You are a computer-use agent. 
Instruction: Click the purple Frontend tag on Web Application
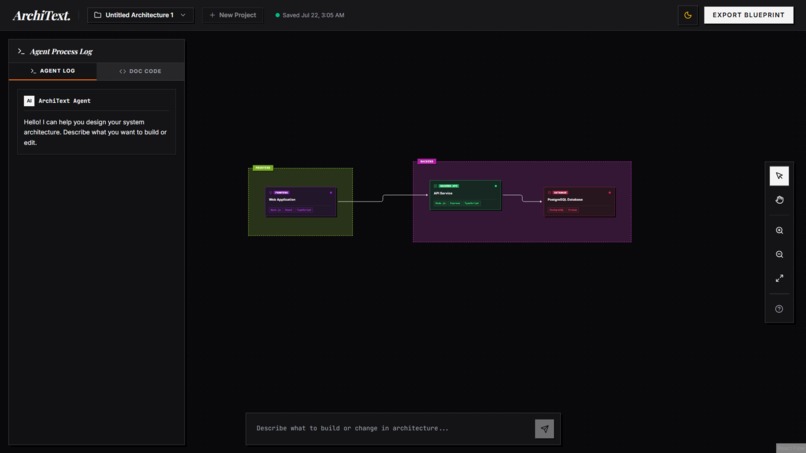[x=281, y=193]
